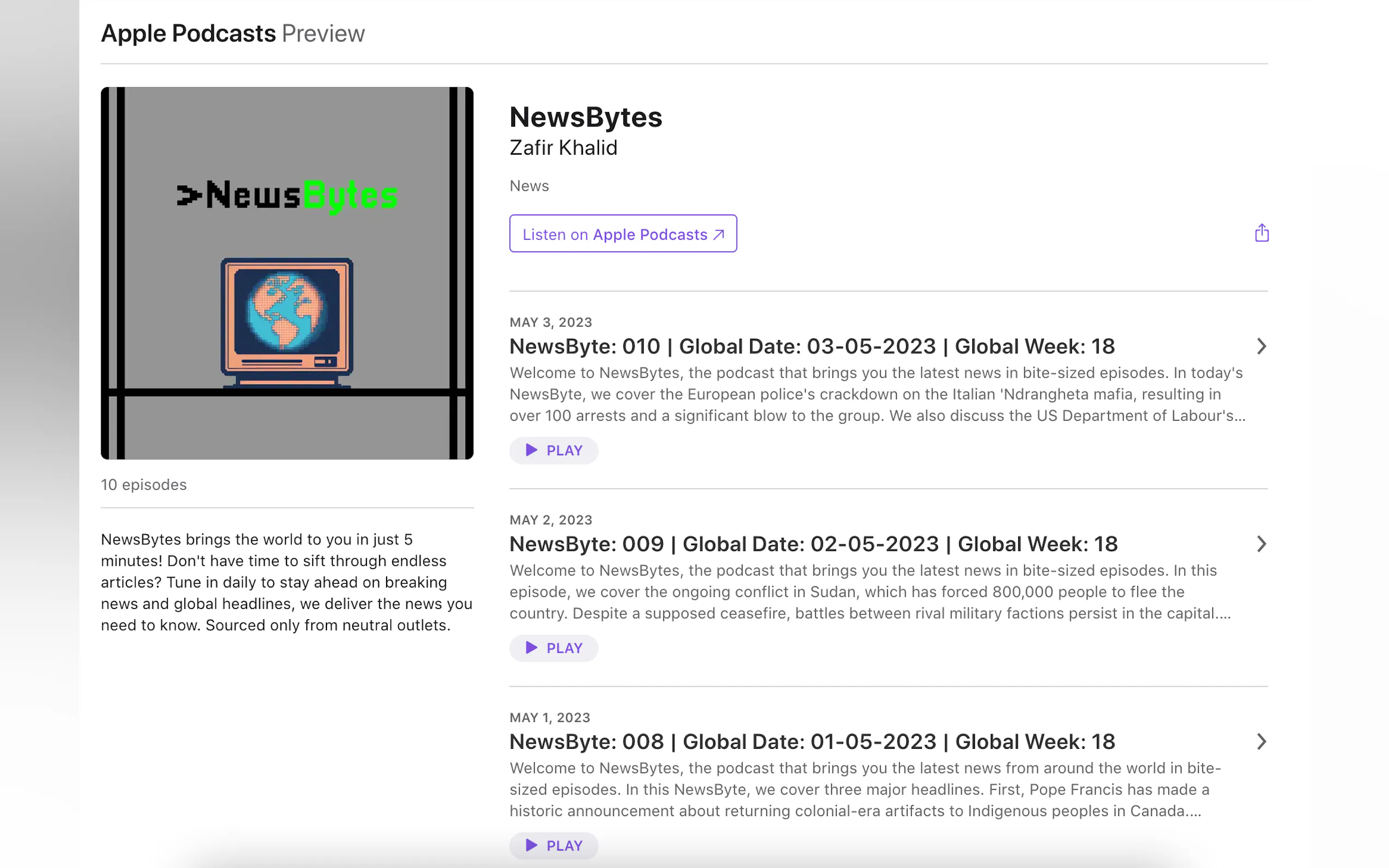Viewport: 1389px width, 868px height.
Task: Click the author name Zafir Khalid
Action: pyautogui.click(x=563, y=148)
